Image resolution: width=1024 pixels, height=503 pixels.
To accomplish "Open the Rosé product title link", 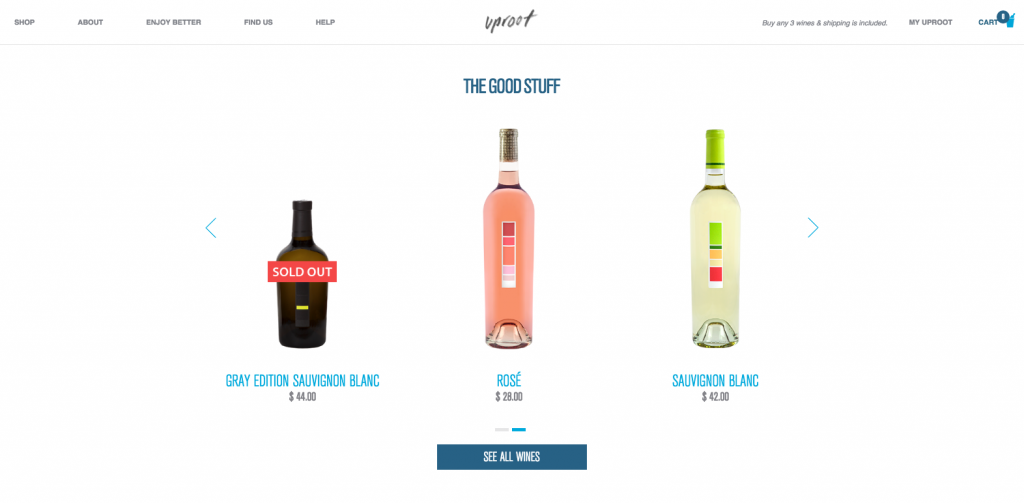I will (509, 381).
